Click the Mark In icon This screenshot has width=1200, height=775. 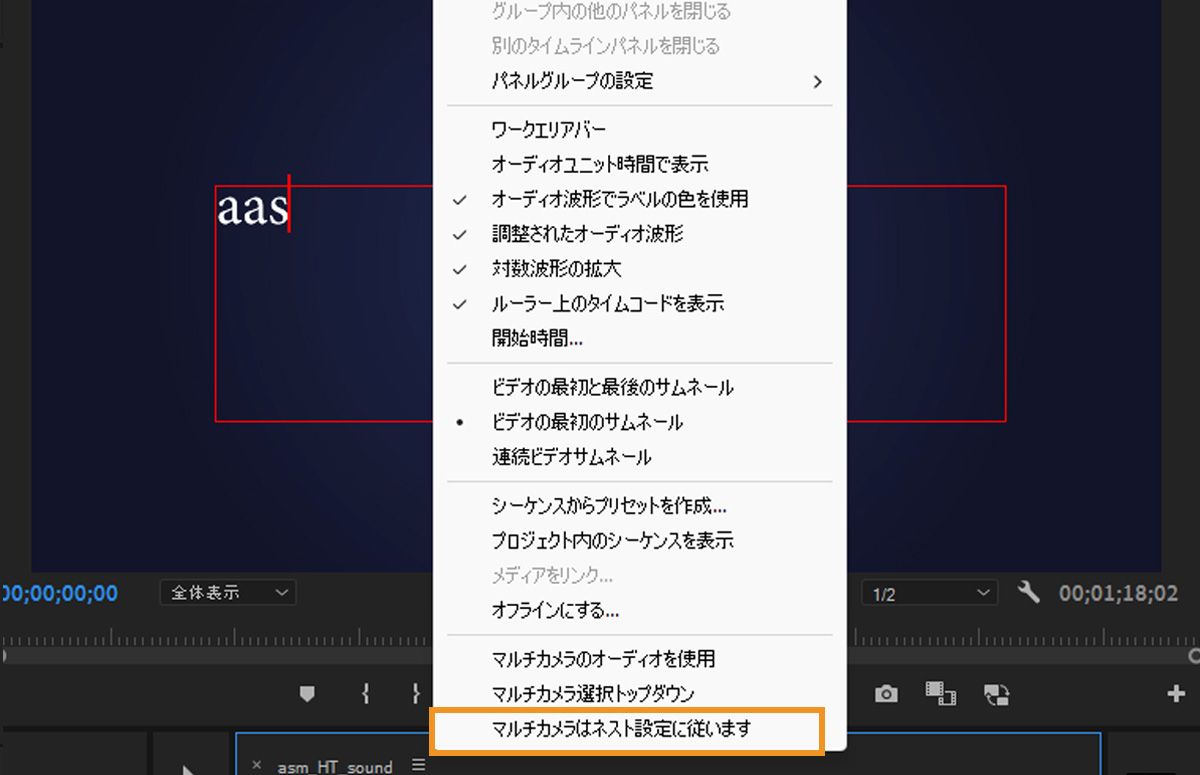tap(365, 692)
